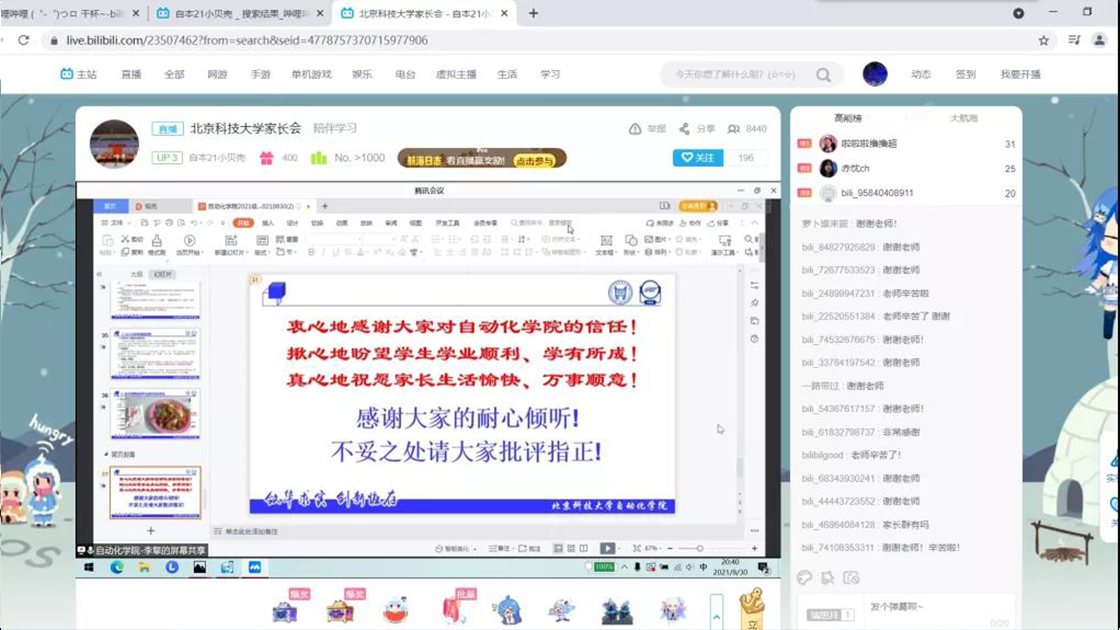Switch to the Animation ribbon tab

click(x=344, y=222)
